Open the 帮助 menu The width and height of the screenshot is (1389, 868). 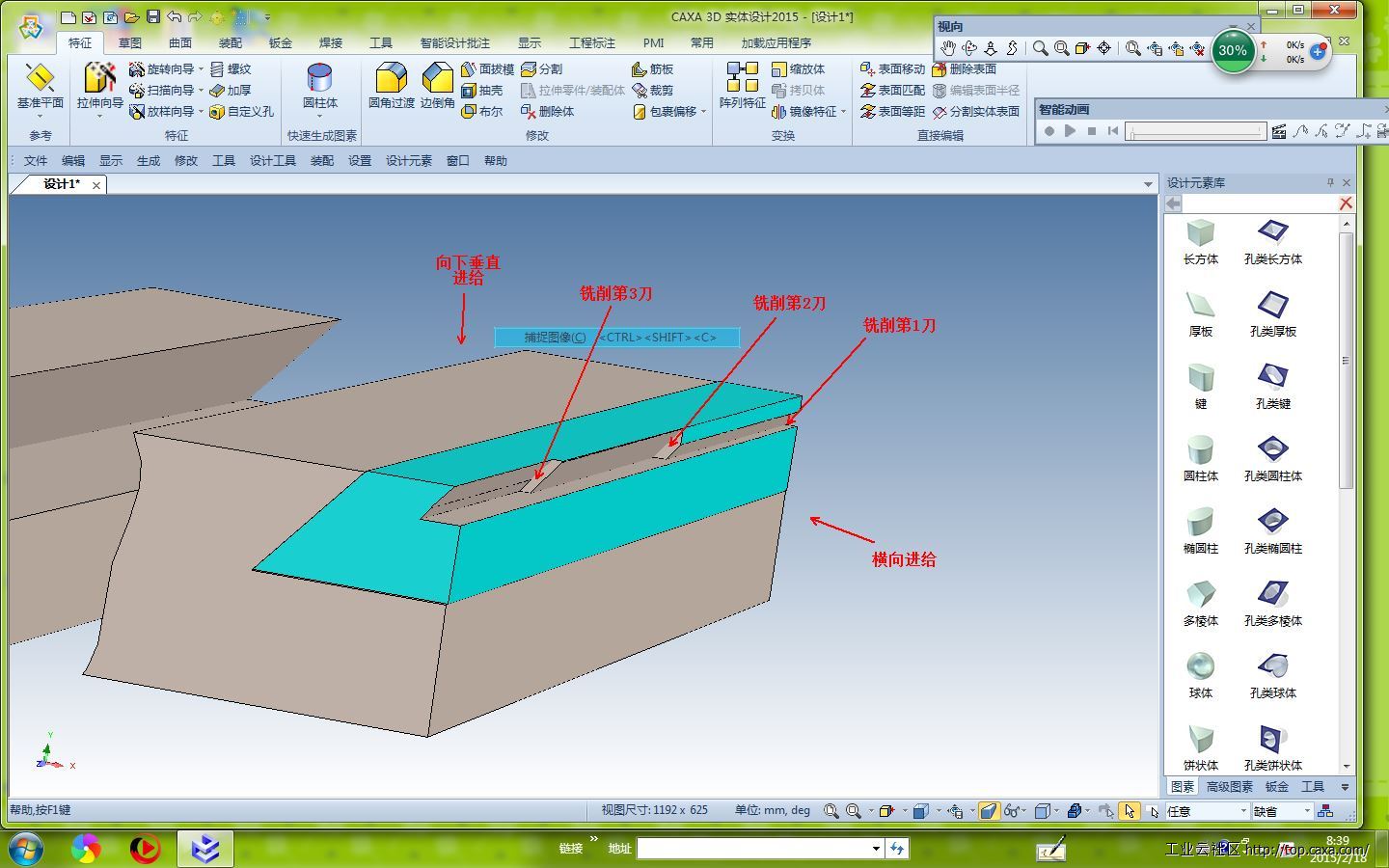tap(496, 161)
